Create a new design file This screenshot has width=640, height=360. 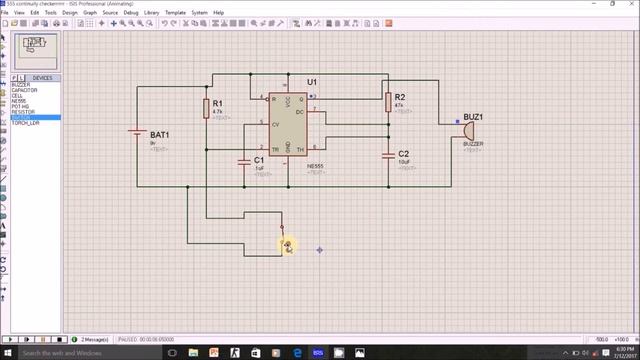coord(5,24)
